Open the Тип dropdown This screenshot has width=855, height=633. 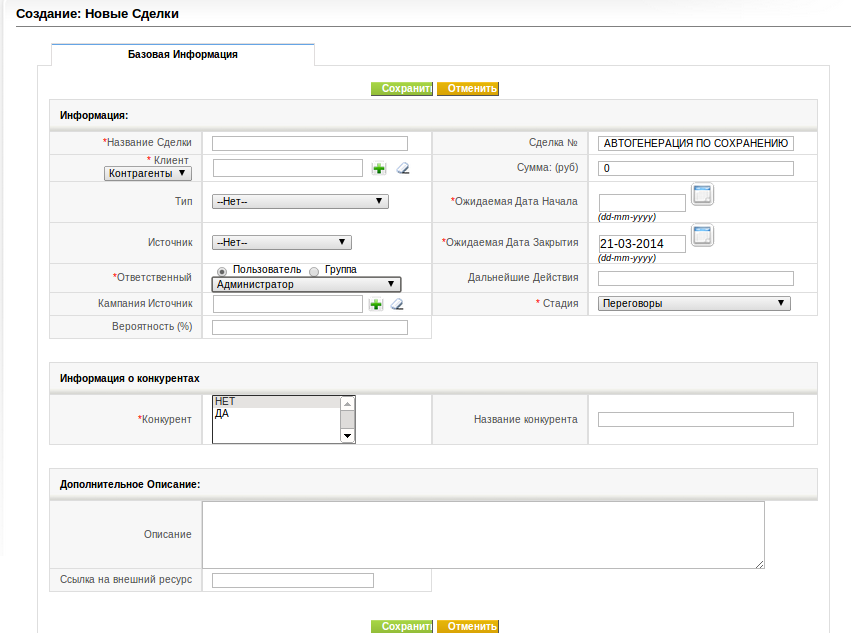300,202
